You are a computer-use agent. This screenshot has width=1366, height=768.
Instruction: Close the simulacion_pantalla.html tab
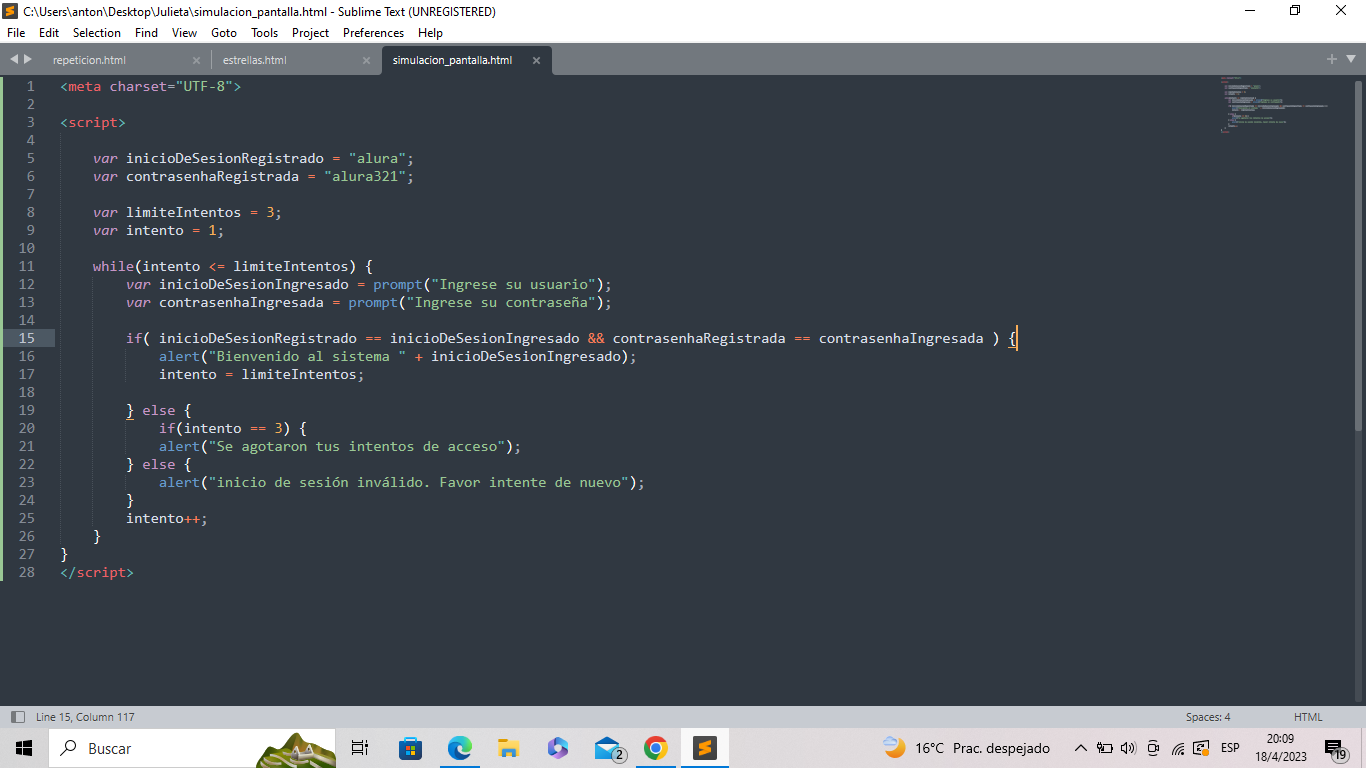pos(536,60)
